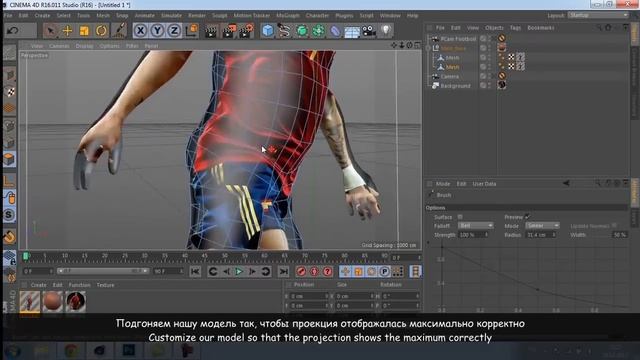Toggle visibility dots for Camera object
640x360 pixels.
pos(489,76)
